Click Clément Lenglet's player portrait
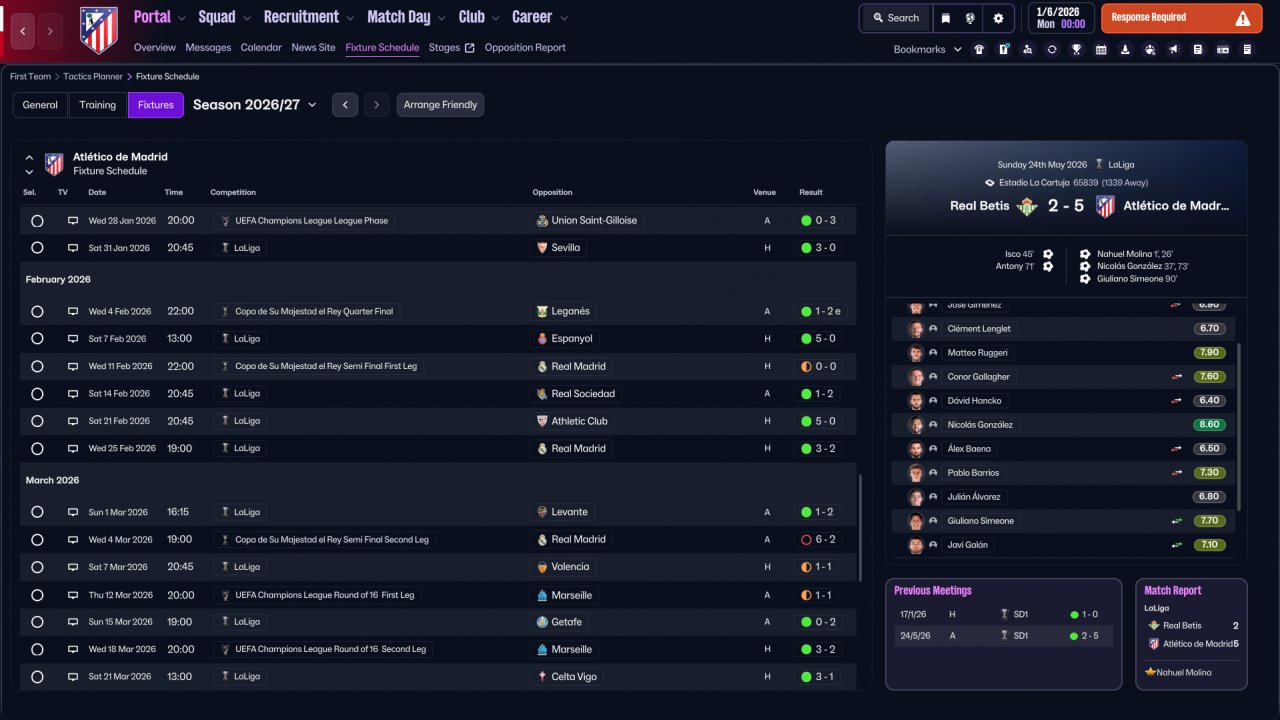1280x720 pixels. pos(915,329)
